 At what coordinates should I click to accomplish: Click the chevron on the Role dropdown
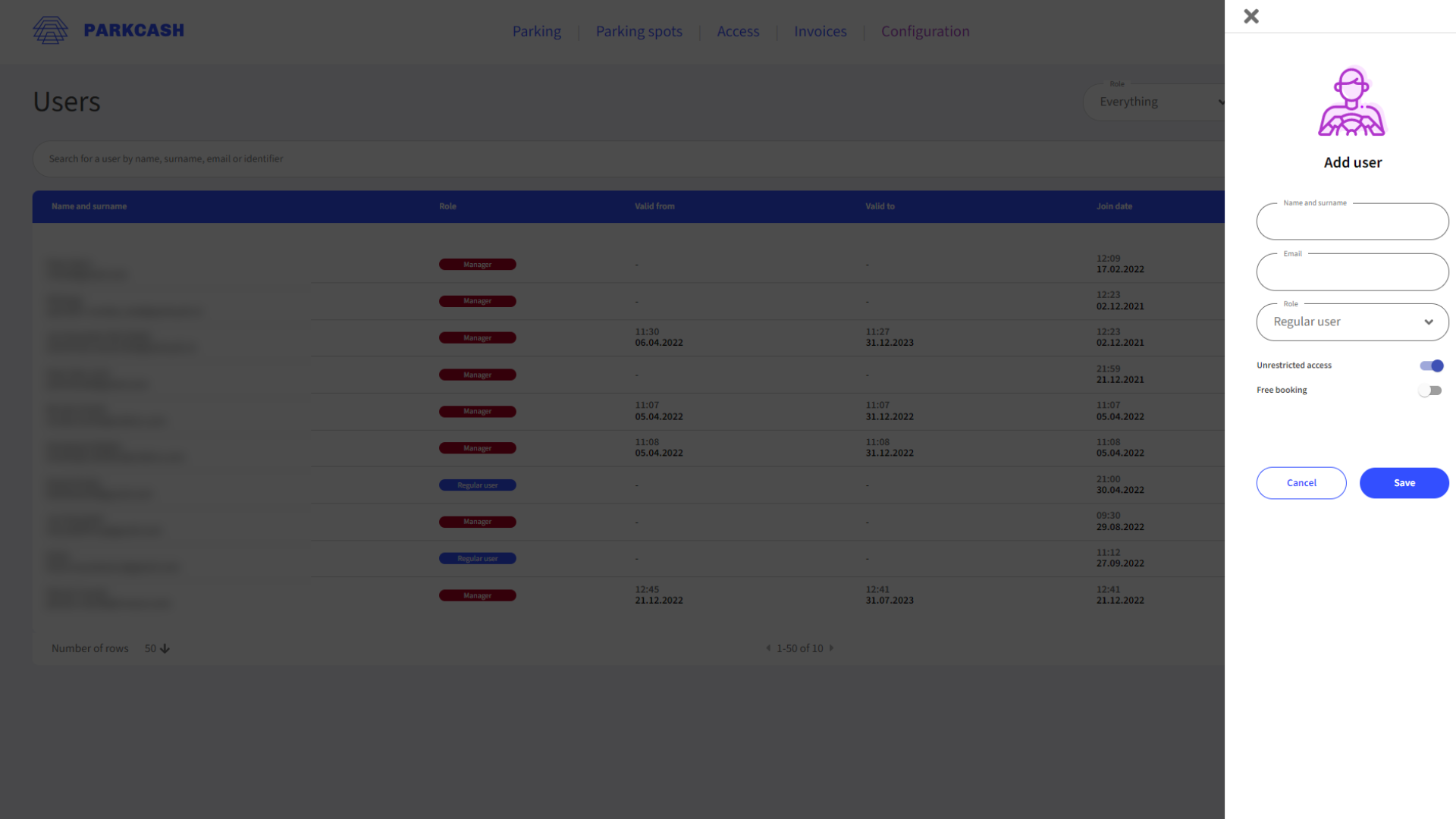pos(1429,322)
